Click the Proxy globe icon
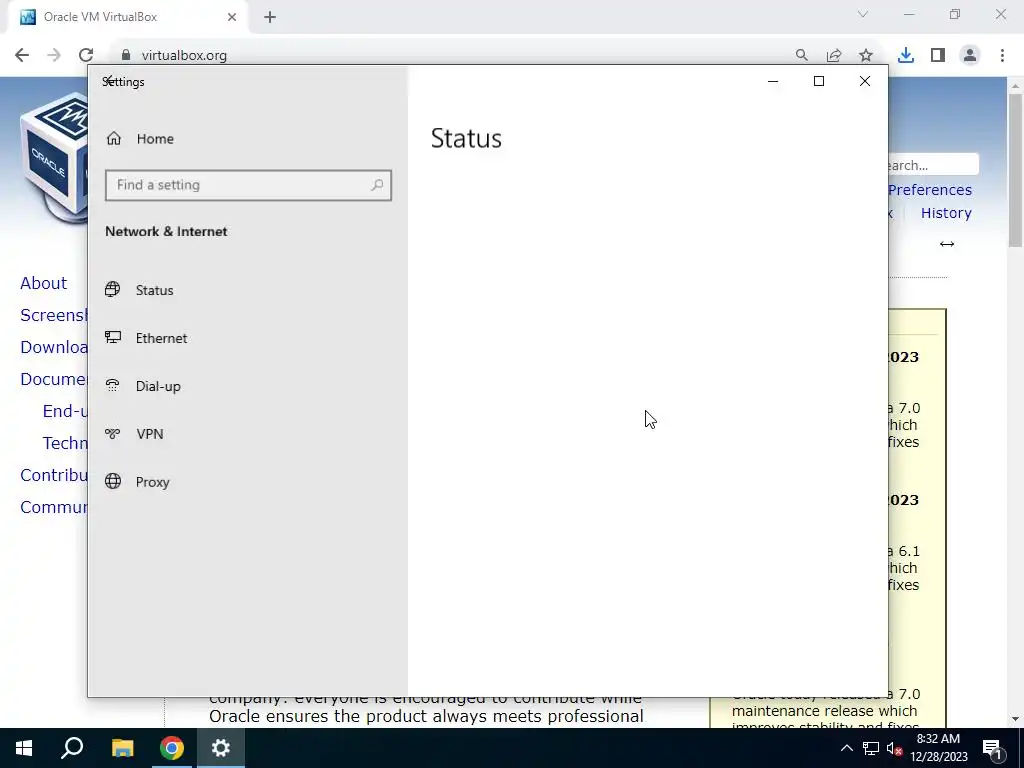The image size is (1024, 768). tap(113, 481)
